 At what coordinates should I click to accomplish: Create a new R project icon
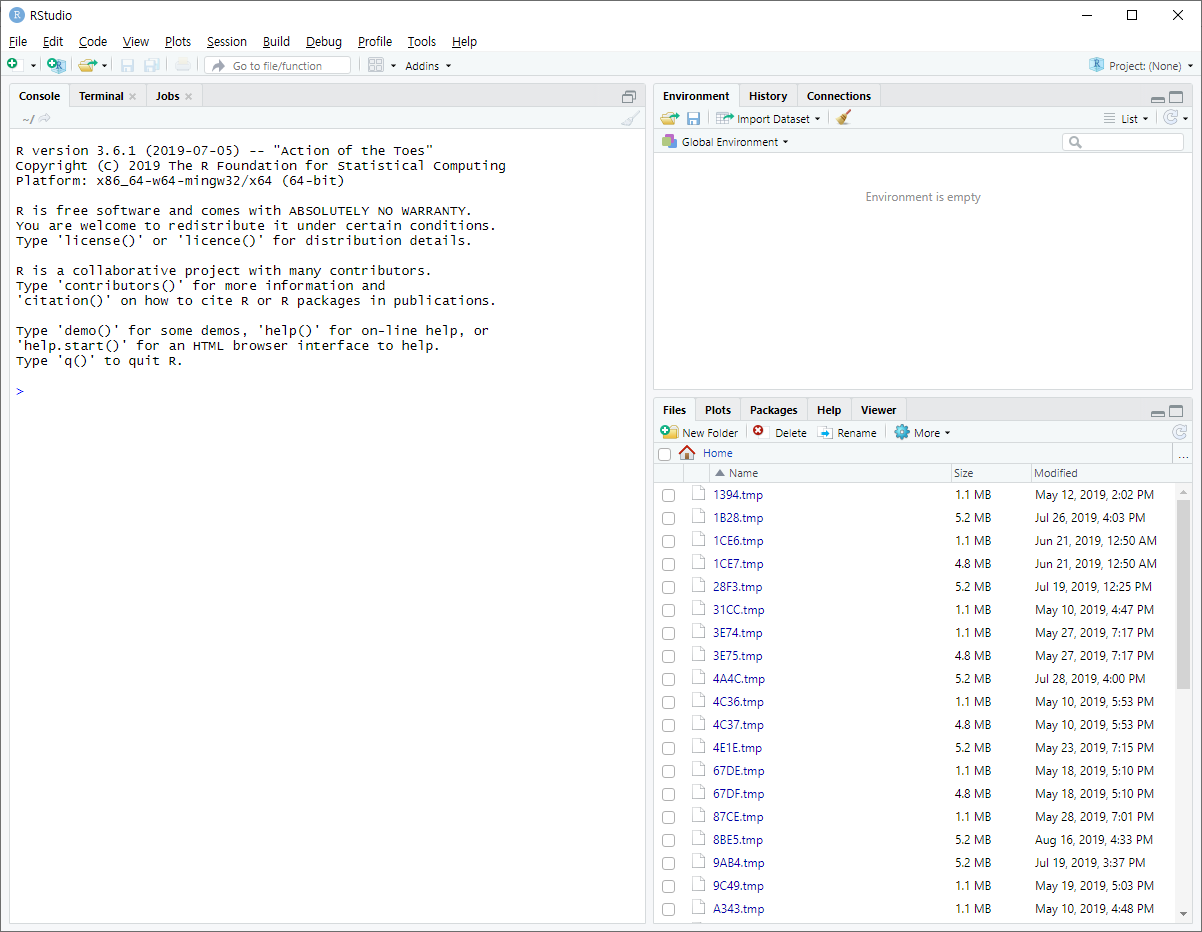56,65
